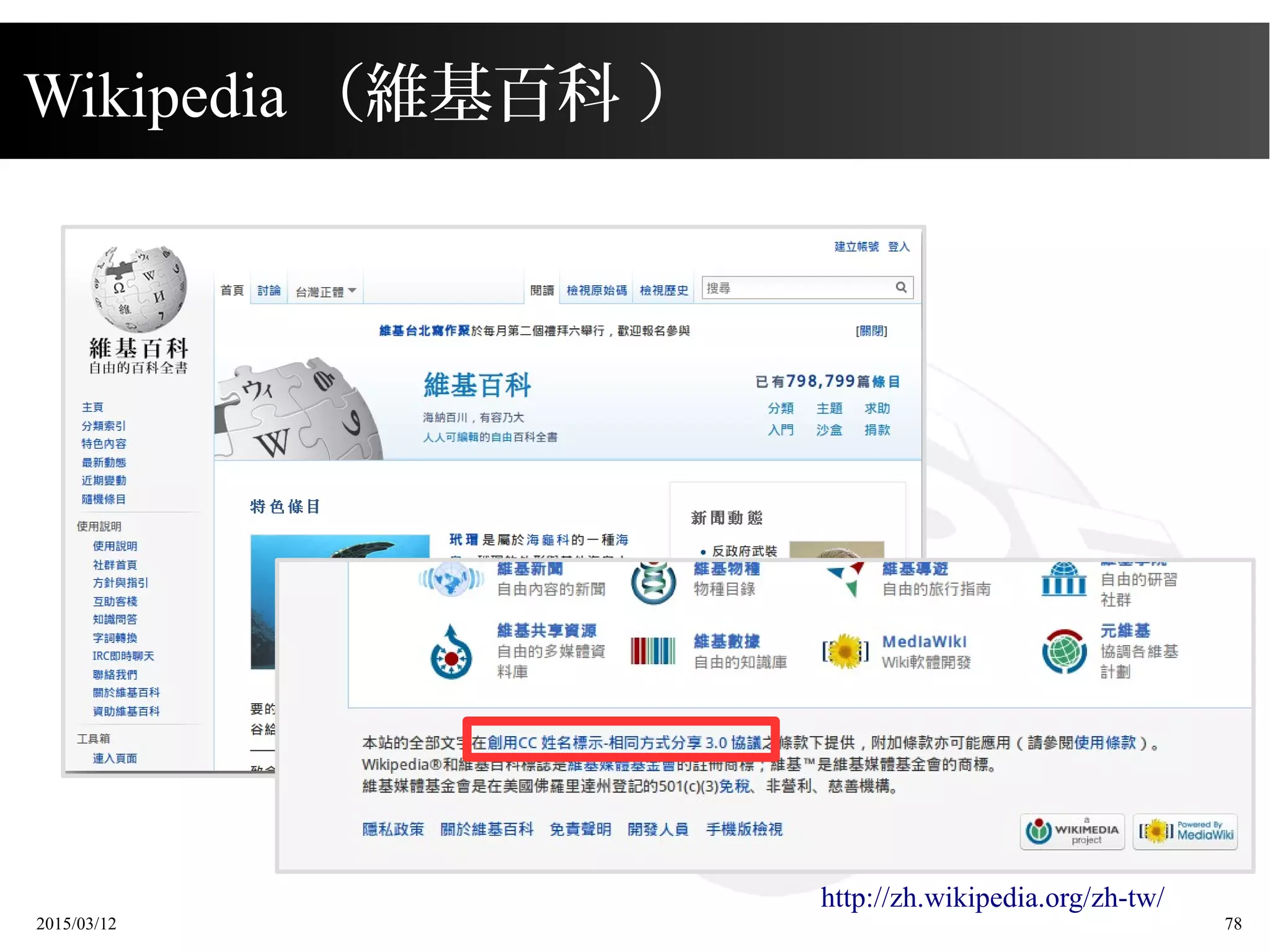Viewport: 1270px width, 952px height.
Task: Open 最新動態 in the sidebar
Action: coord(104,463)
